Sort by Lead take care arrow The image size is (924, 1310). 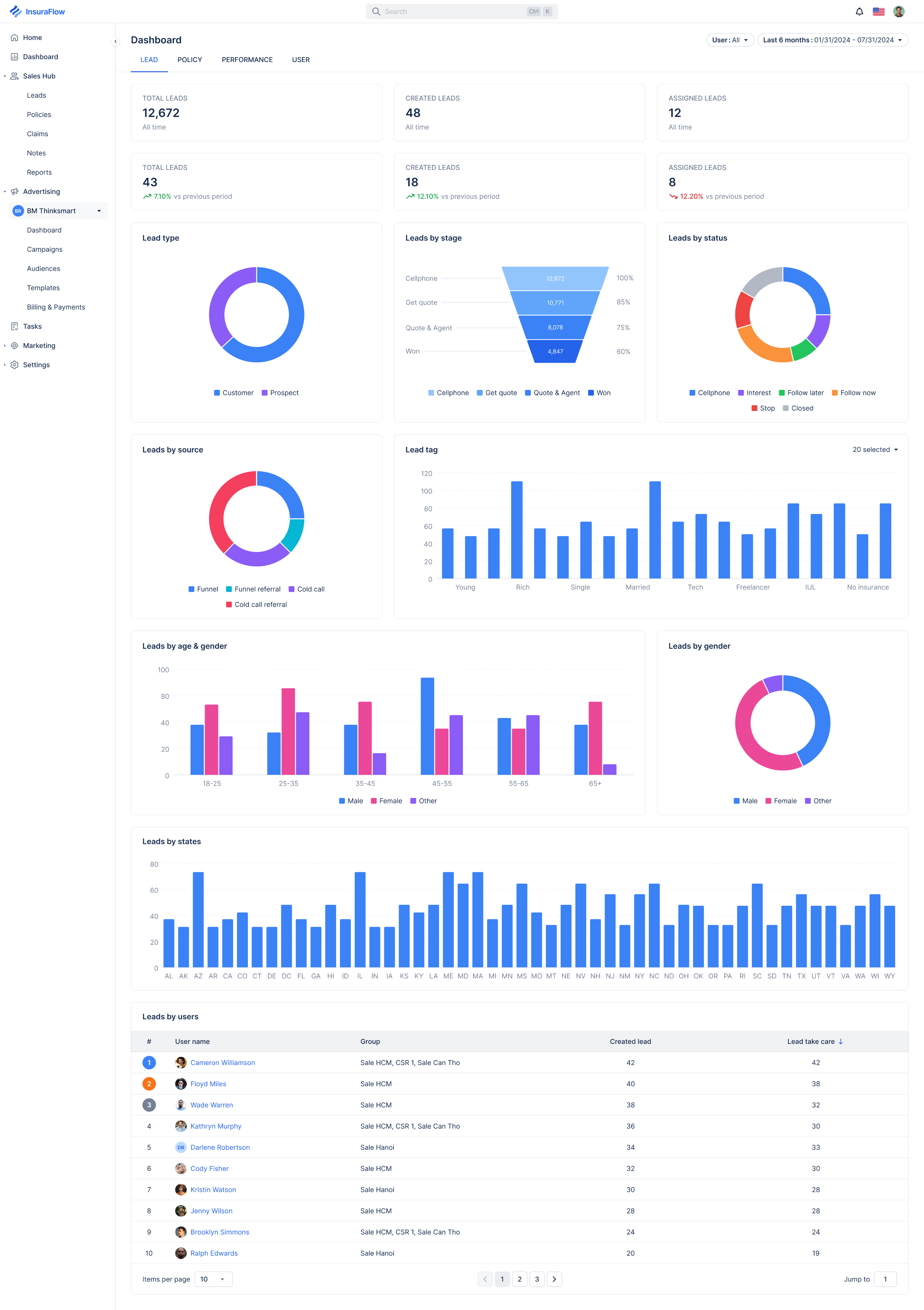(x=841, y=1041)
